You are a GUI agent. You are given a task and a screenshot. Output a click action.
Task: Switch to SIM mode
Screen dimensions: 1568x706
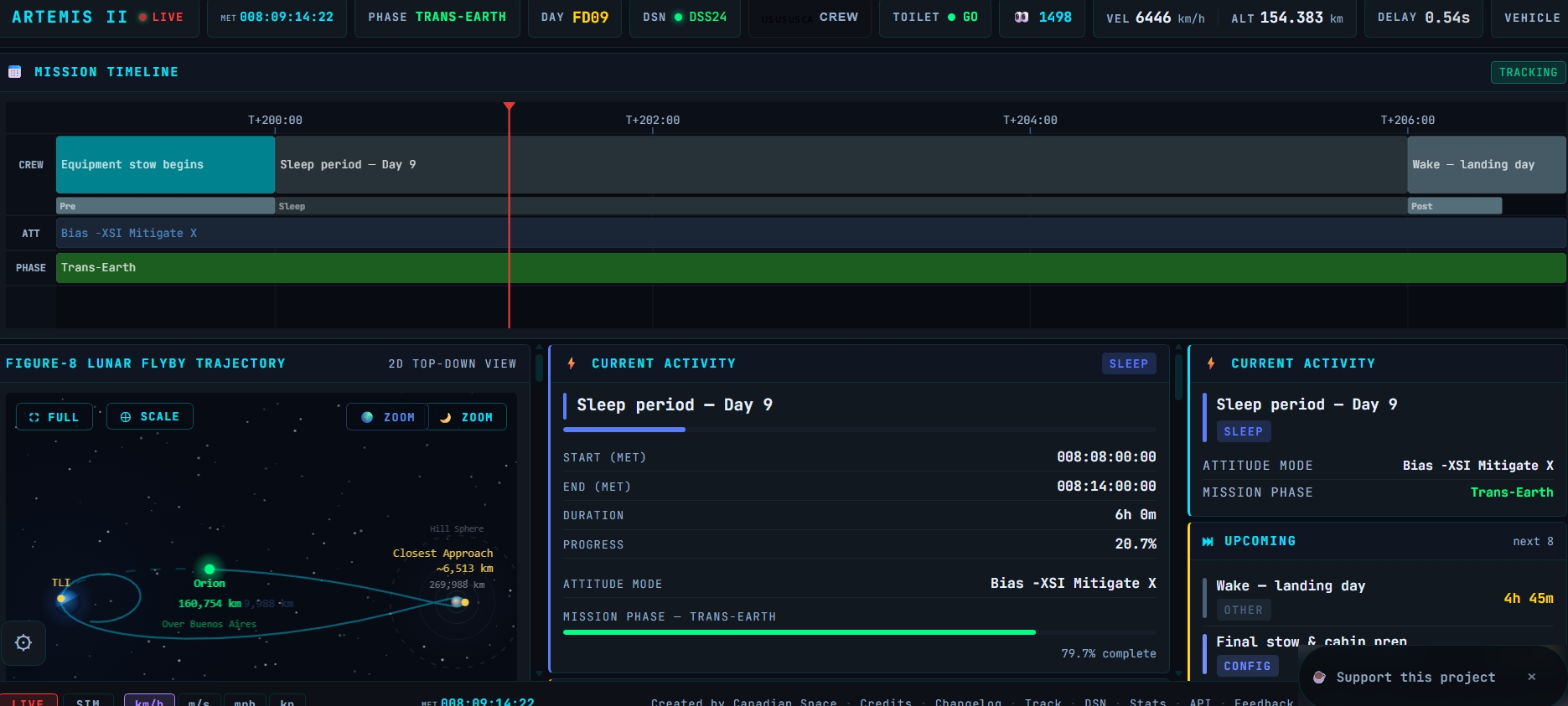pos(88,702)
